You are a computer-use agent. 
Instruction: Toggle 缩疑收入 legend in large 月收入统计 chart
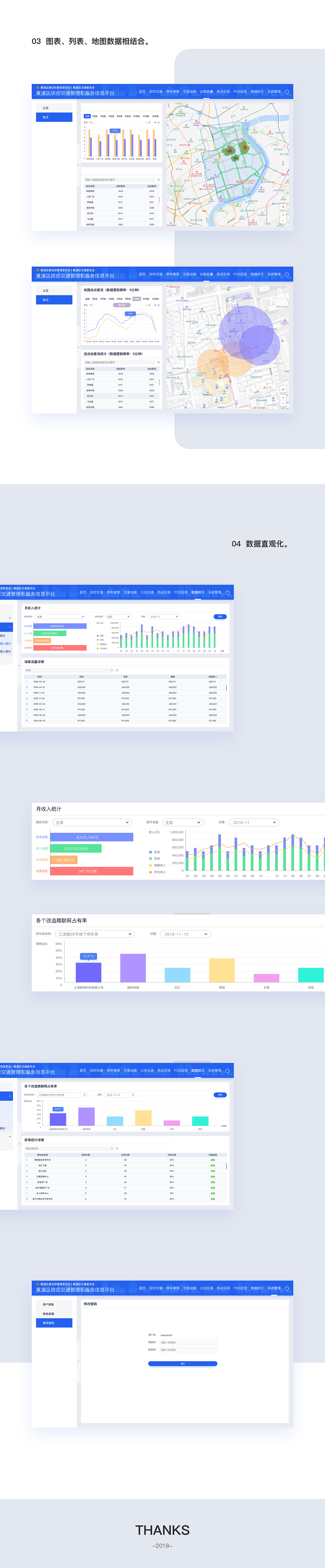click(x=157, y=865)
